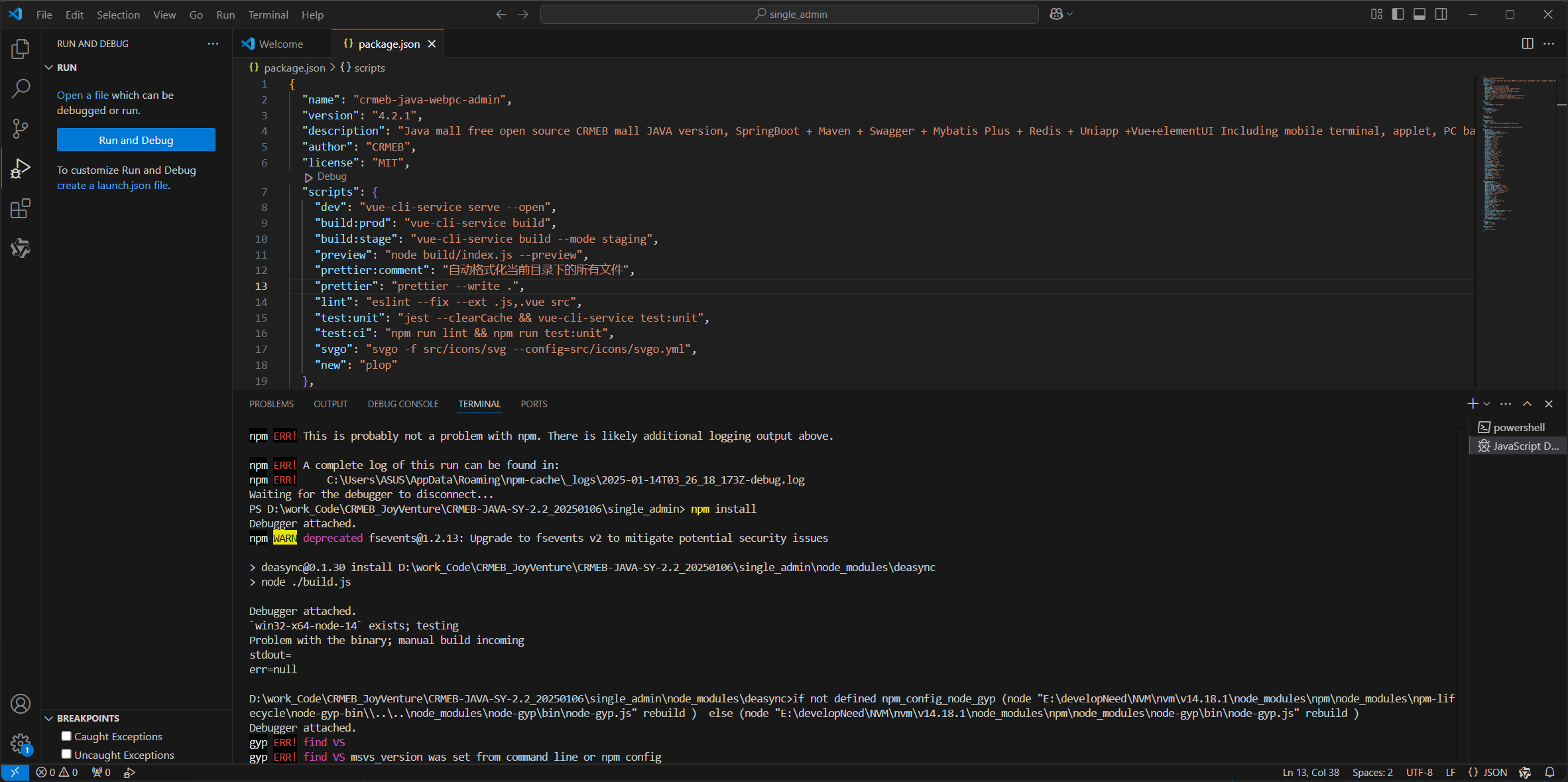The width and height of the screenshot is (1568, 782).
Task: Click the debug launch status bar icon
Action: [x=129, y=773]
